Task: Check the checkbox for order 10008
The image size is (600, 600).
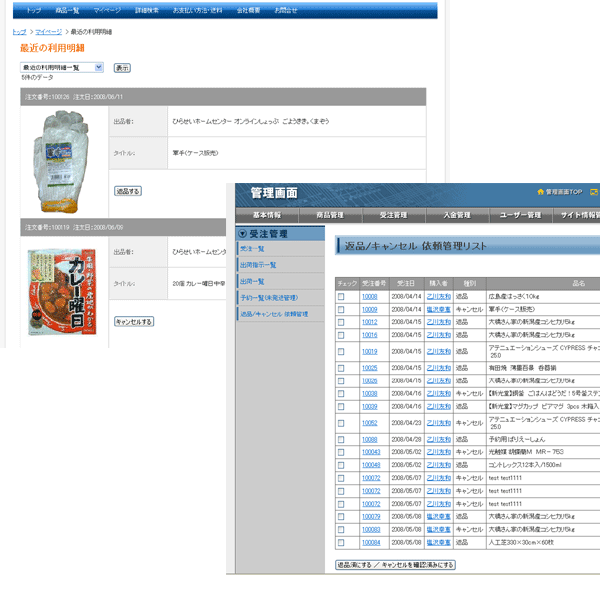Action: pyautogui.click(x=341, y=297)
